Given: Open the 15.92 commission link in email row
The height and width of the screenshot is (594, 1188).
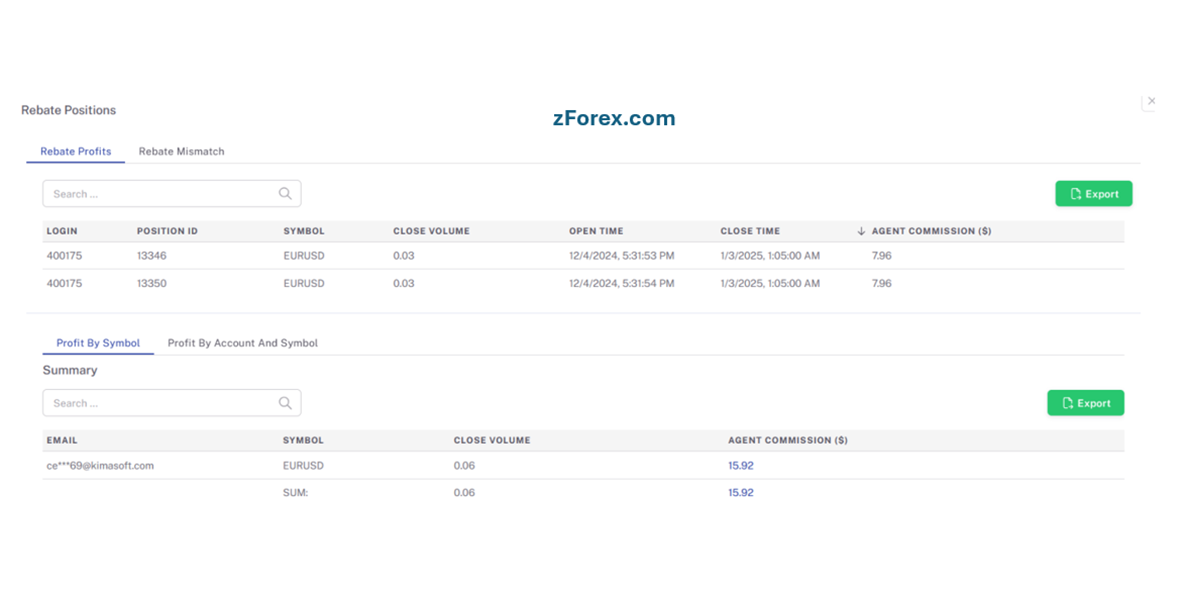Looking at the screenshot, I should (x=741, y=466).
